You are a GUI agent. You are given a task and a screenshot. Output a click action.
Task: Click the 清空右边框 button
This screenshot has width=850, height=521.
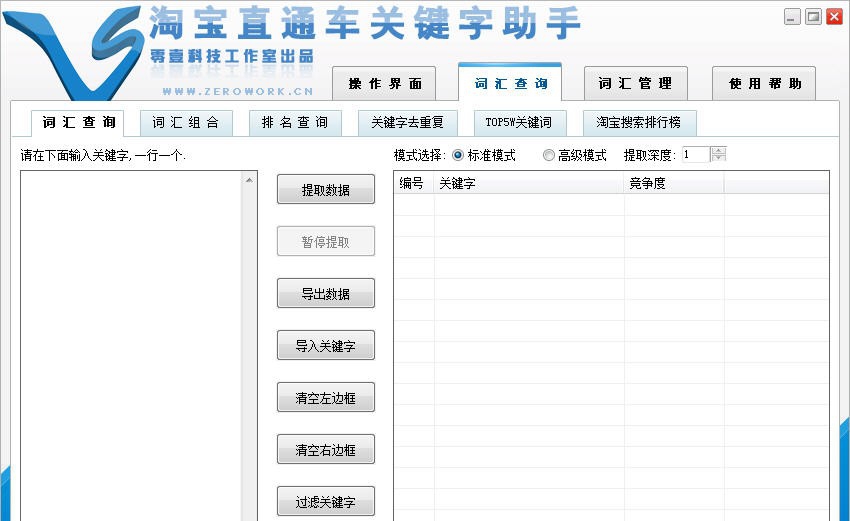pyautogui.click(x=326, y=449)
